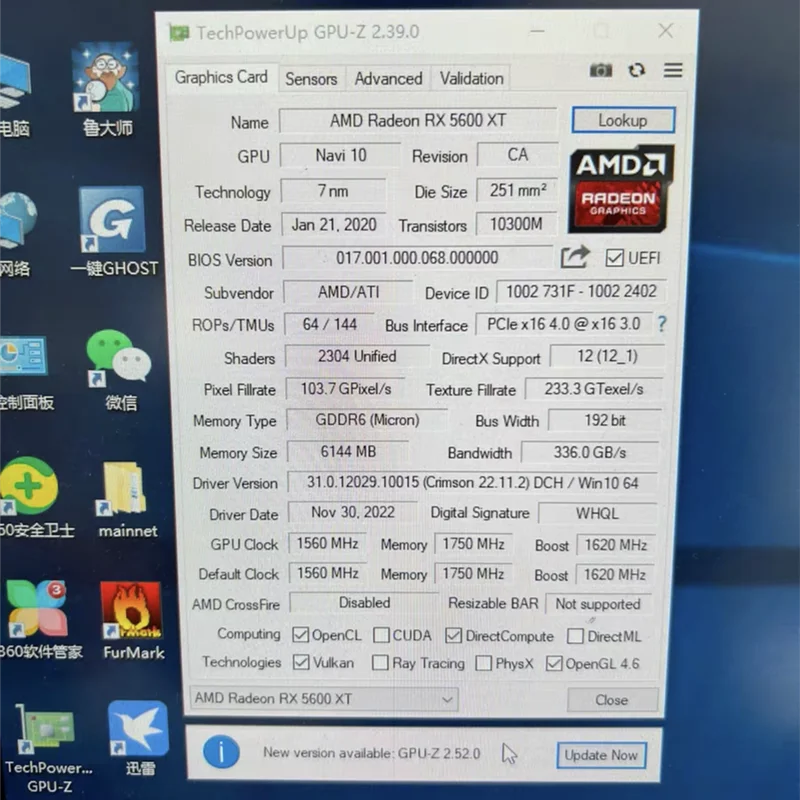800x800 pixels.
Task: Open the hamburger menu icon
Action: click(x=673, y=70)
